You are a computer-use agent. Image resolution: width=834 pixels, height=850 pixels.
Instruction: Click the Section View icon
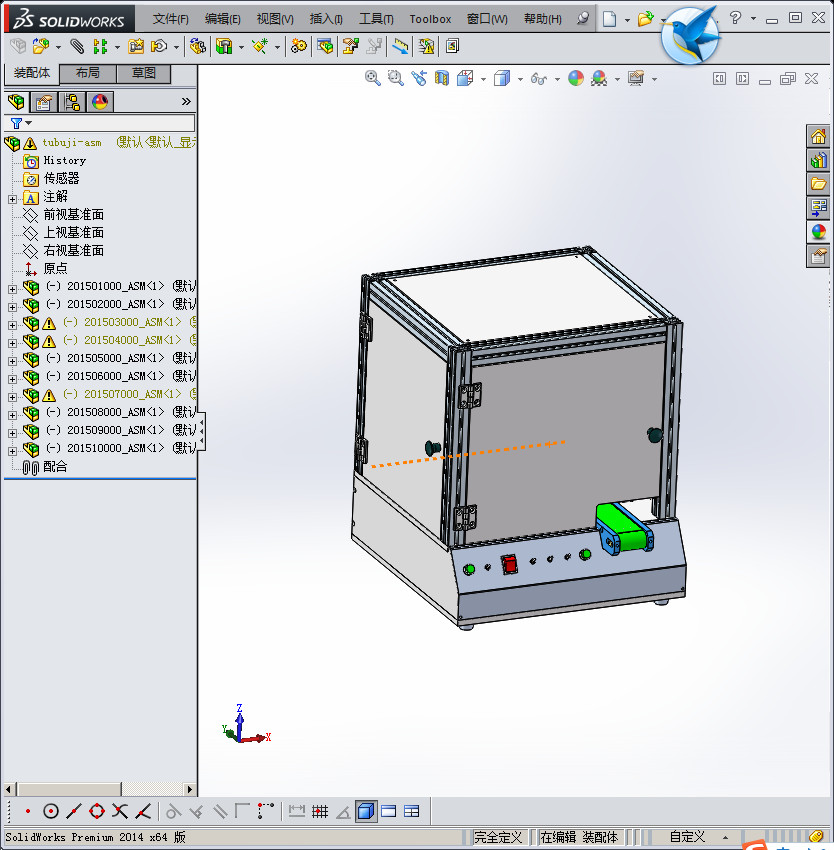point(442,79)
